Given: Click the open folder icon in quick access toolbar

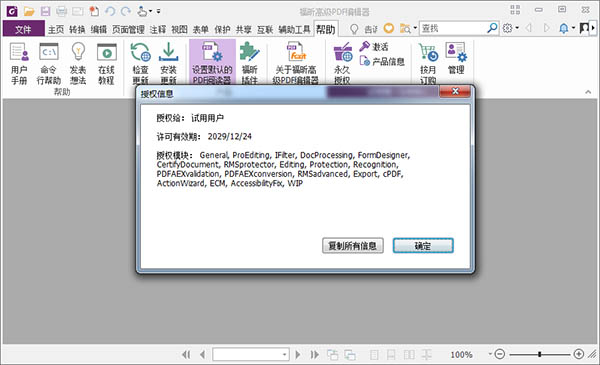Looking at the screenshot, I should point(29,11).
